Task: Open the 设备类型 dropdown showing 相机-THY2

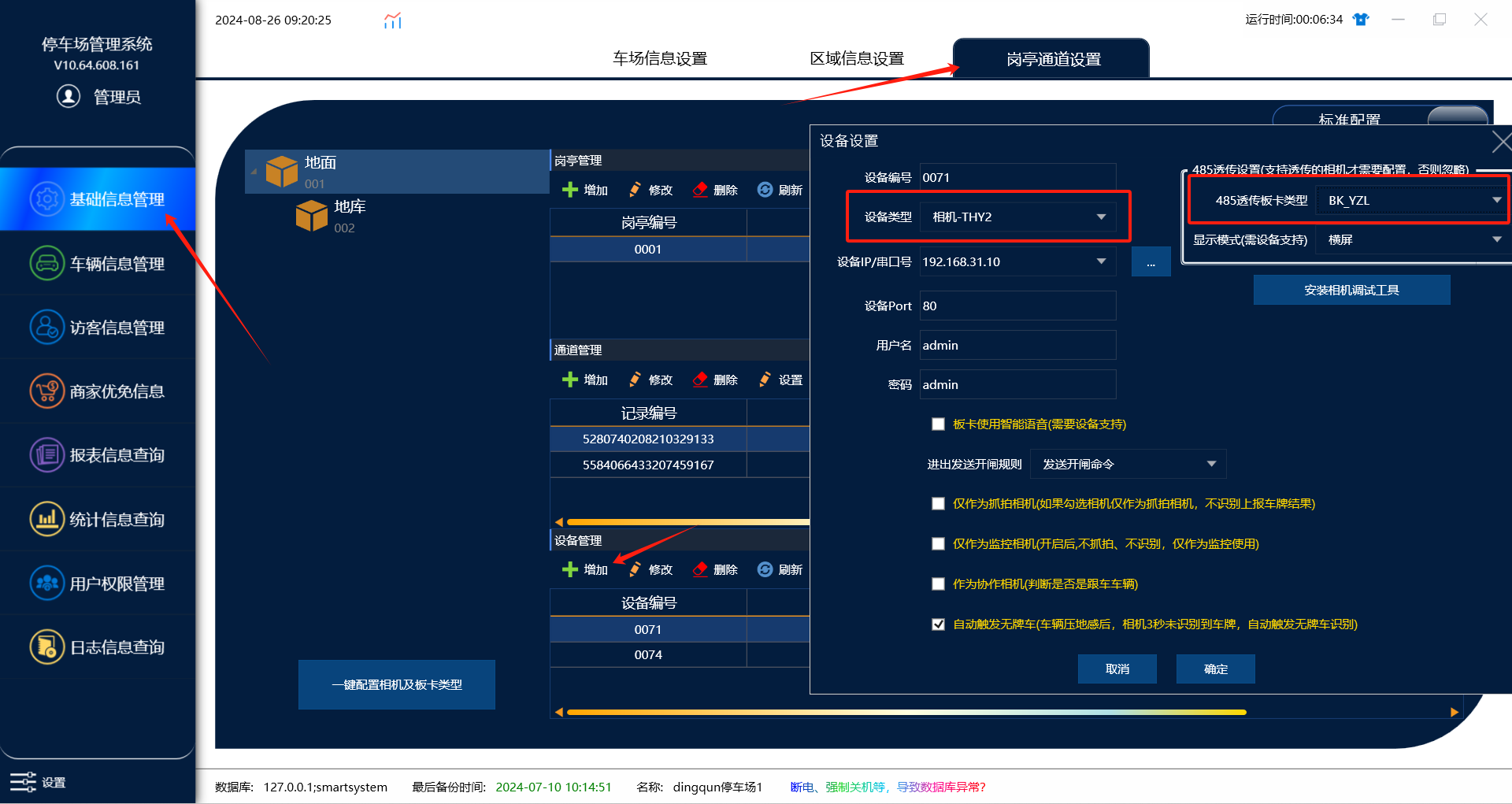Action: pyautogui.click(x=1018, y=217)
